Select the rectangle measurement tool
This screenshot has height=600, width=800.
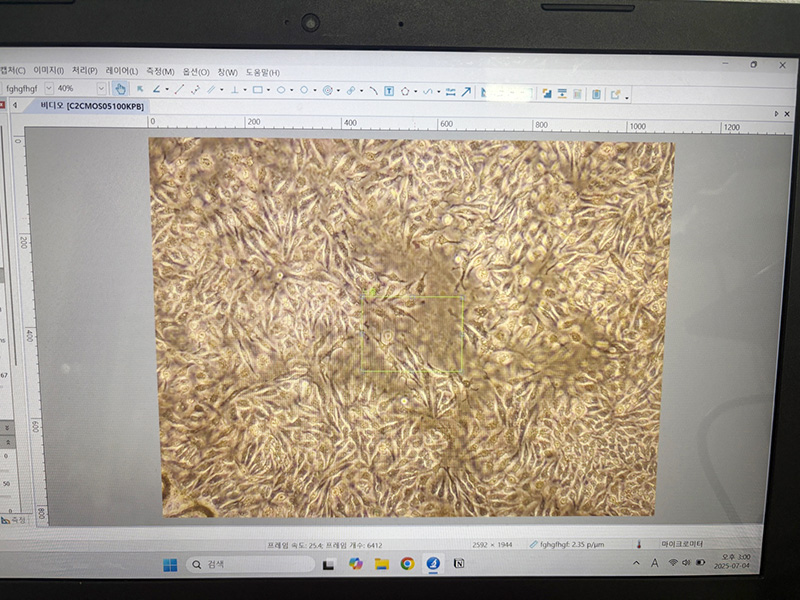click(x=257, y=89)
